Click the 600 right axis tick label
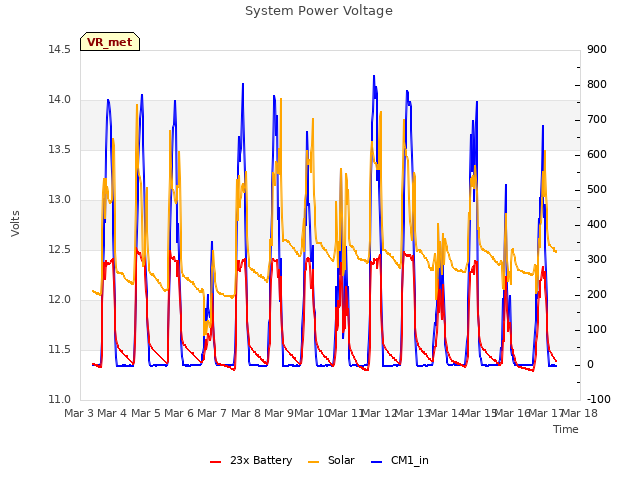640x480 pixels. [597, 155]
